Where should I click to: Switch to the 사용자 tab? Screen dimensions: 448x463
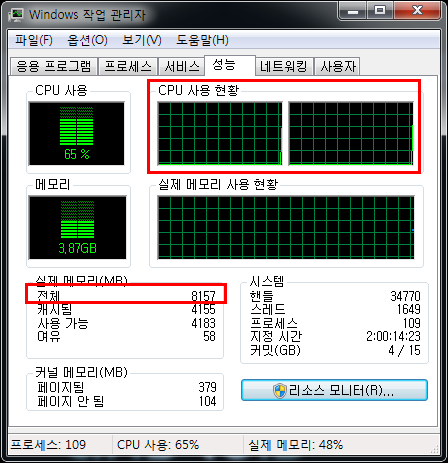click(337, 66)
